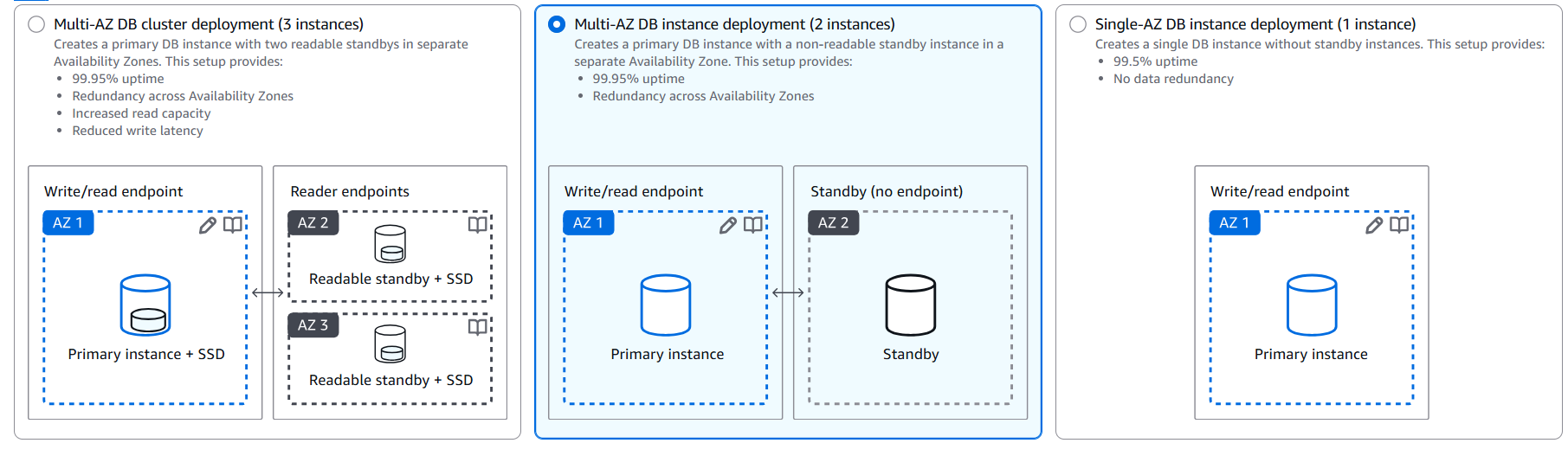Screen dimensions: 1568x456
Task: Click blue Primary instance cylinder in Multi-AZ instance
Action: click(666, 305)
